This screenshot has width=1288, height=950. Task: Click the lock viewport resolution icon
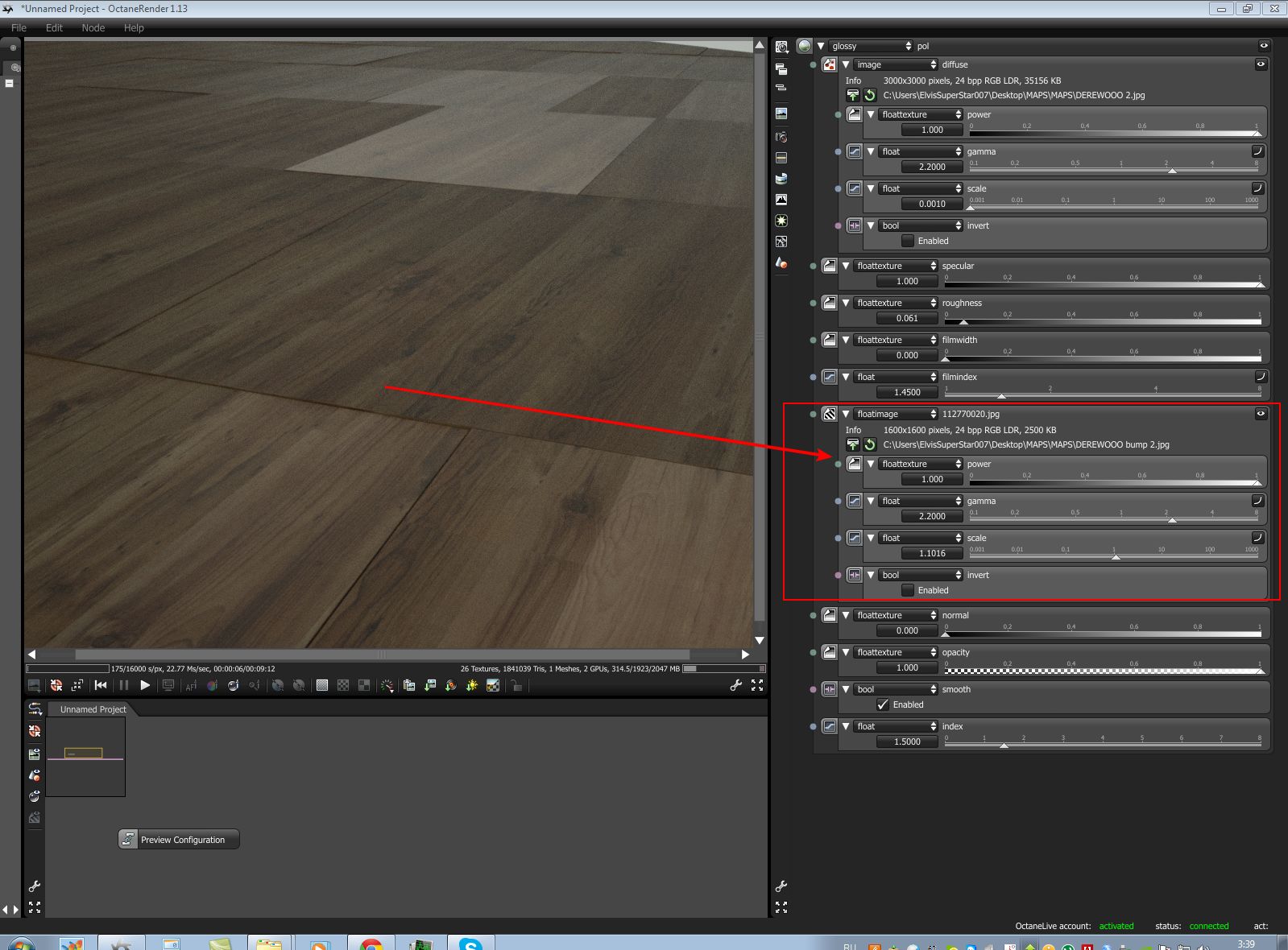click(516, 685)
